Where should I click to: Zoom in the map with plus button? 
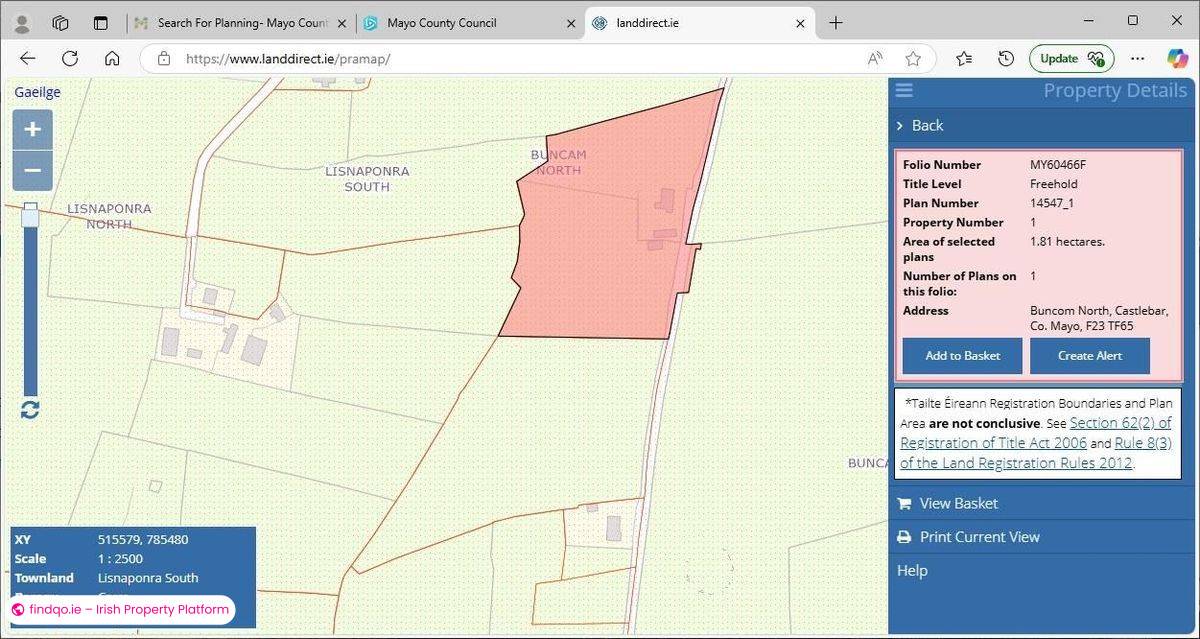point(32,129)
